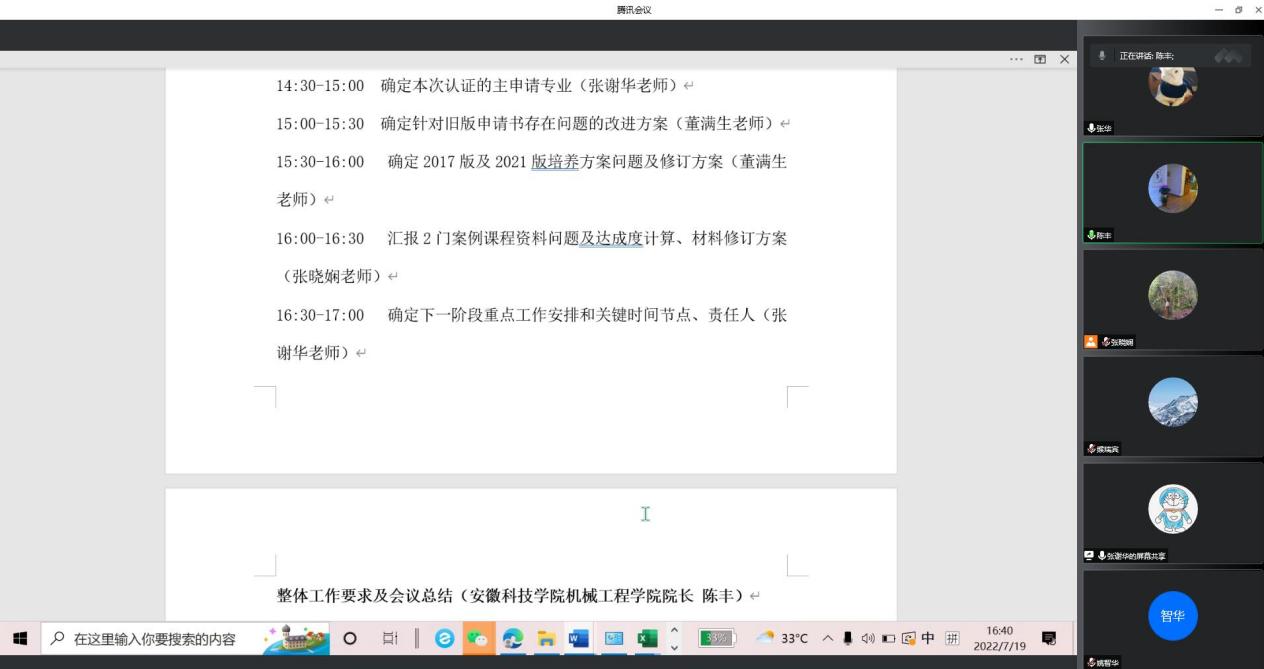
Task: Switch to Word in the taskbar
Action: (579, 639)
